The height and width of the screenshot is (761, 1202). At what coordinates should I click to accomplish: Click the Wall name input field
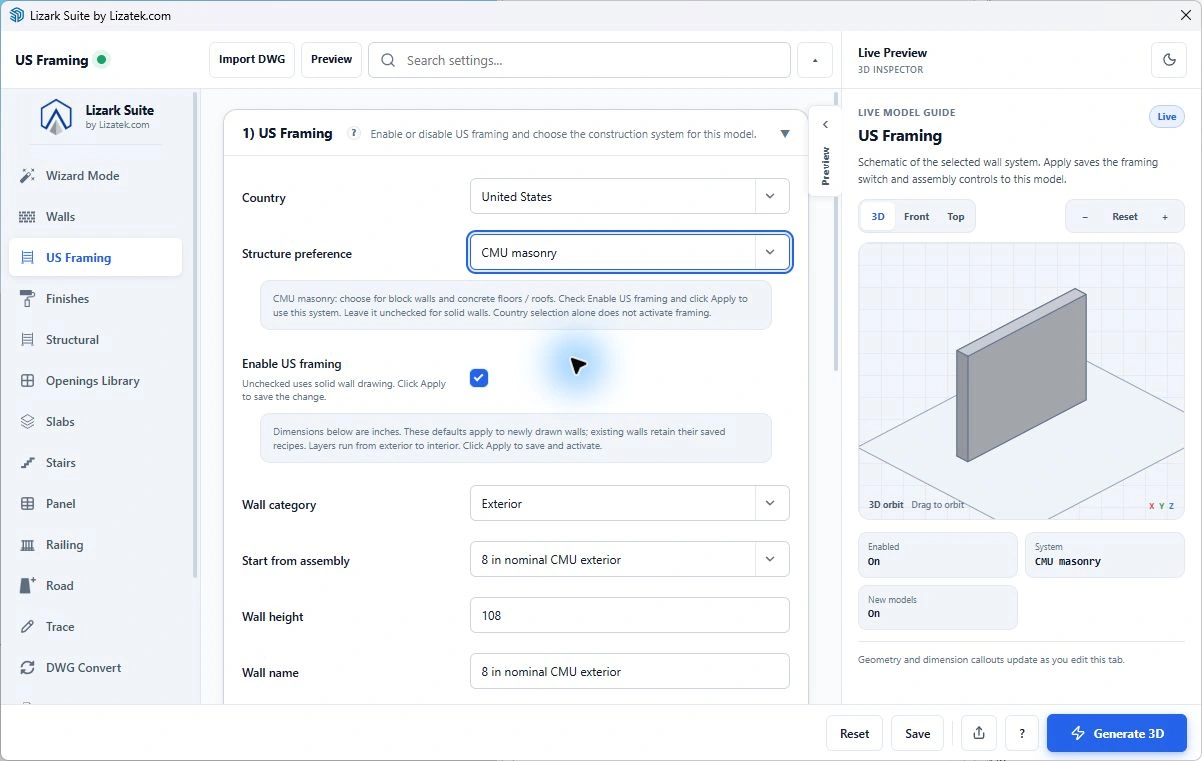coord(630,672)
